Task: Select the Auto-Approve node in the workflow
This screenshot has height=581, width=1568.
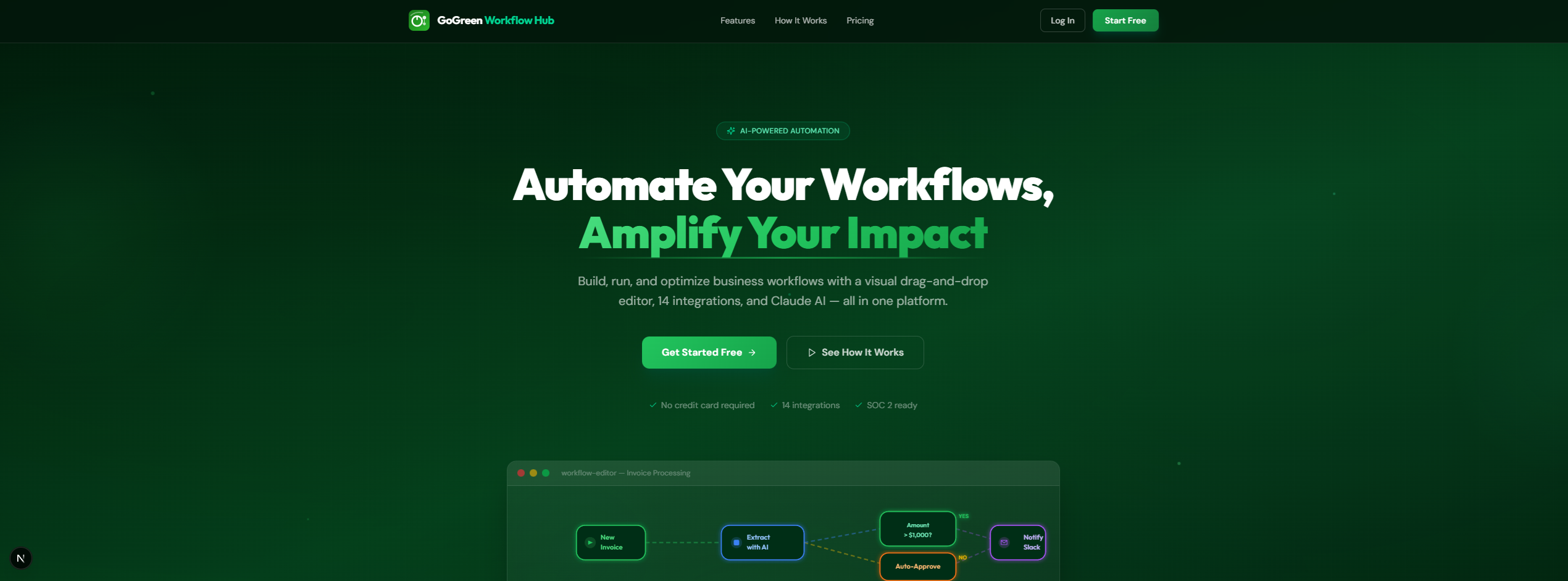Action: tap(917, 566)
